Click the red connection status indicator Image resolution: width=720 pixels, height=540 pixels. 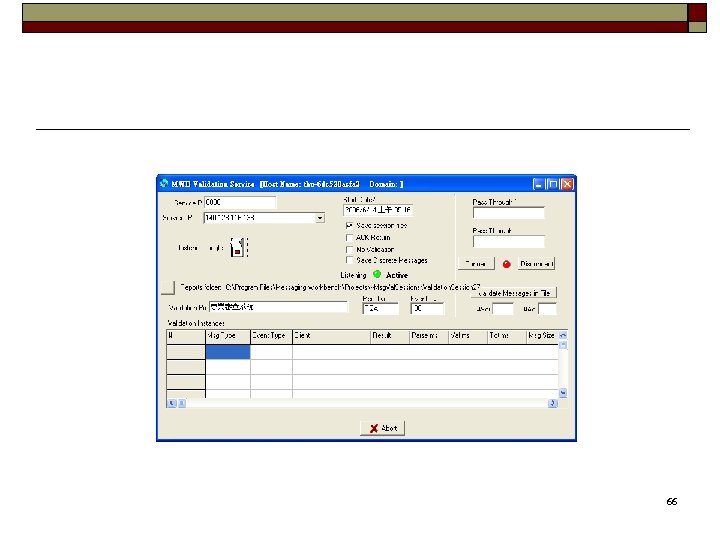[x=506, y=264]
